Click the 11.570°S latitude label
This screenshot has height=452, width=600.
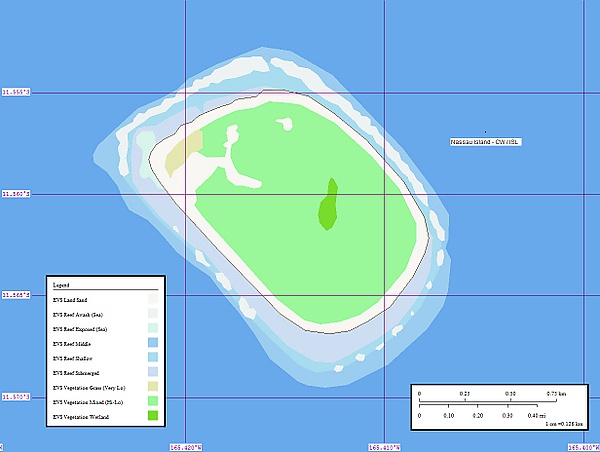coord(16,398)
